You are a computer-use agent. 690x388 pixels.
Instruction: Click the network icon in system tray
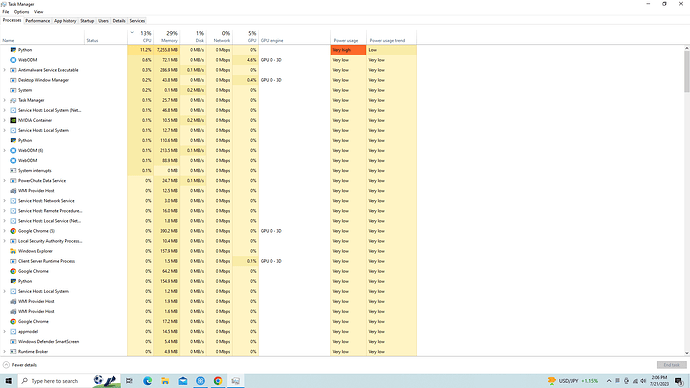click(635, 381)
